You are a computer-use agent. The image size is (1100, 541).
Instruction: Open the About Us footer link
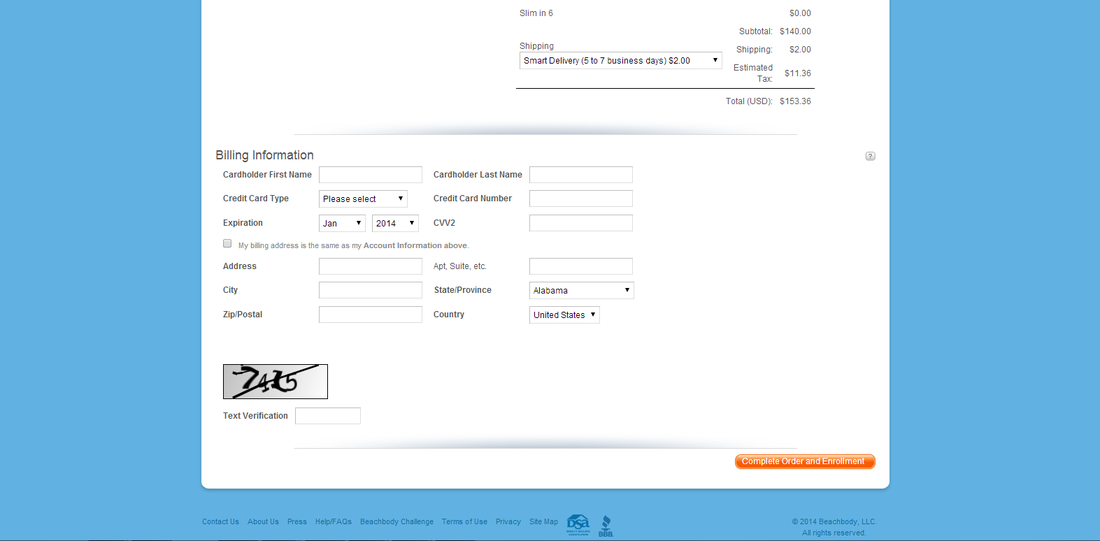[x=263, y=521]
